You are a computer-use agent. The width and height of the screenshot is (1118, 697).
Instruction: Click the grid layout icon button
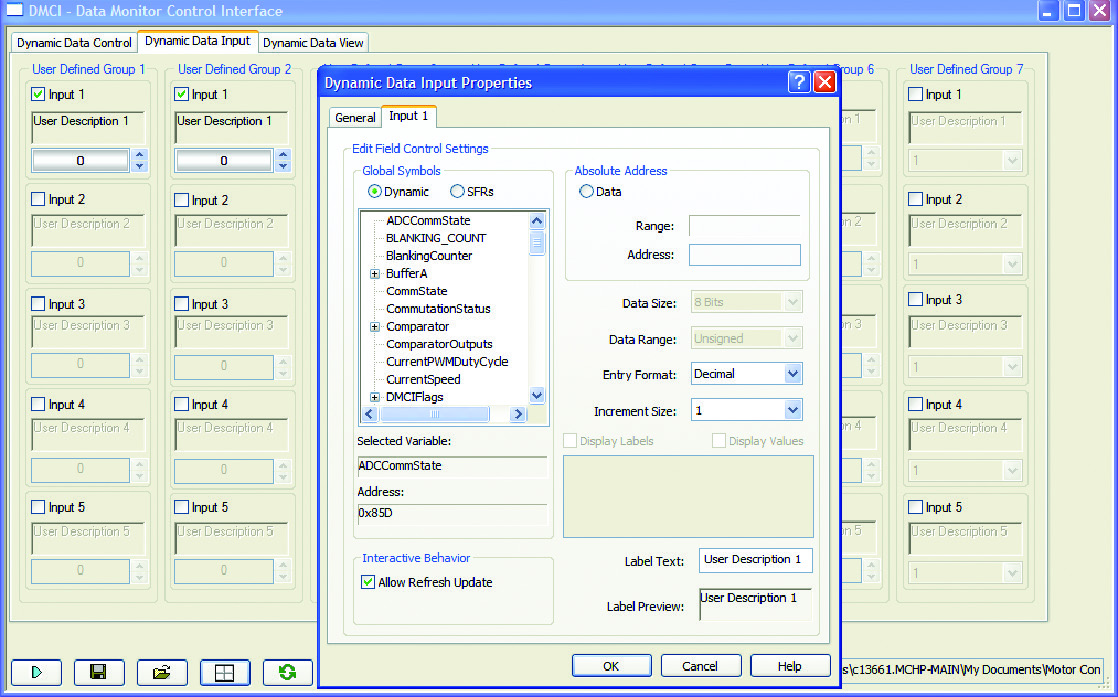coord(225,672)
